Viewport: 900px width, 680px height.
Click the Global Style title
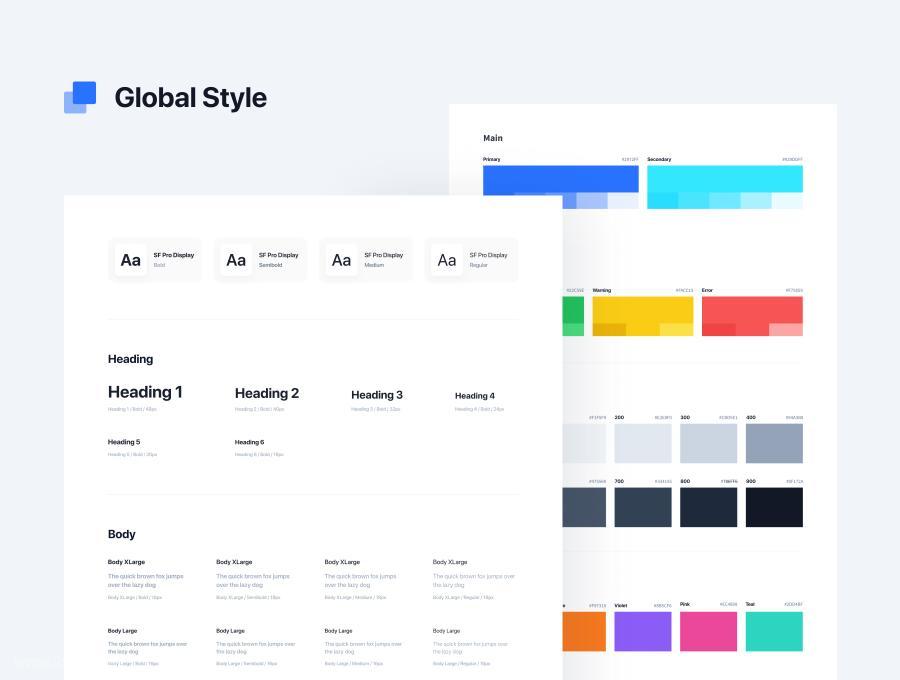tap(191, 98)
